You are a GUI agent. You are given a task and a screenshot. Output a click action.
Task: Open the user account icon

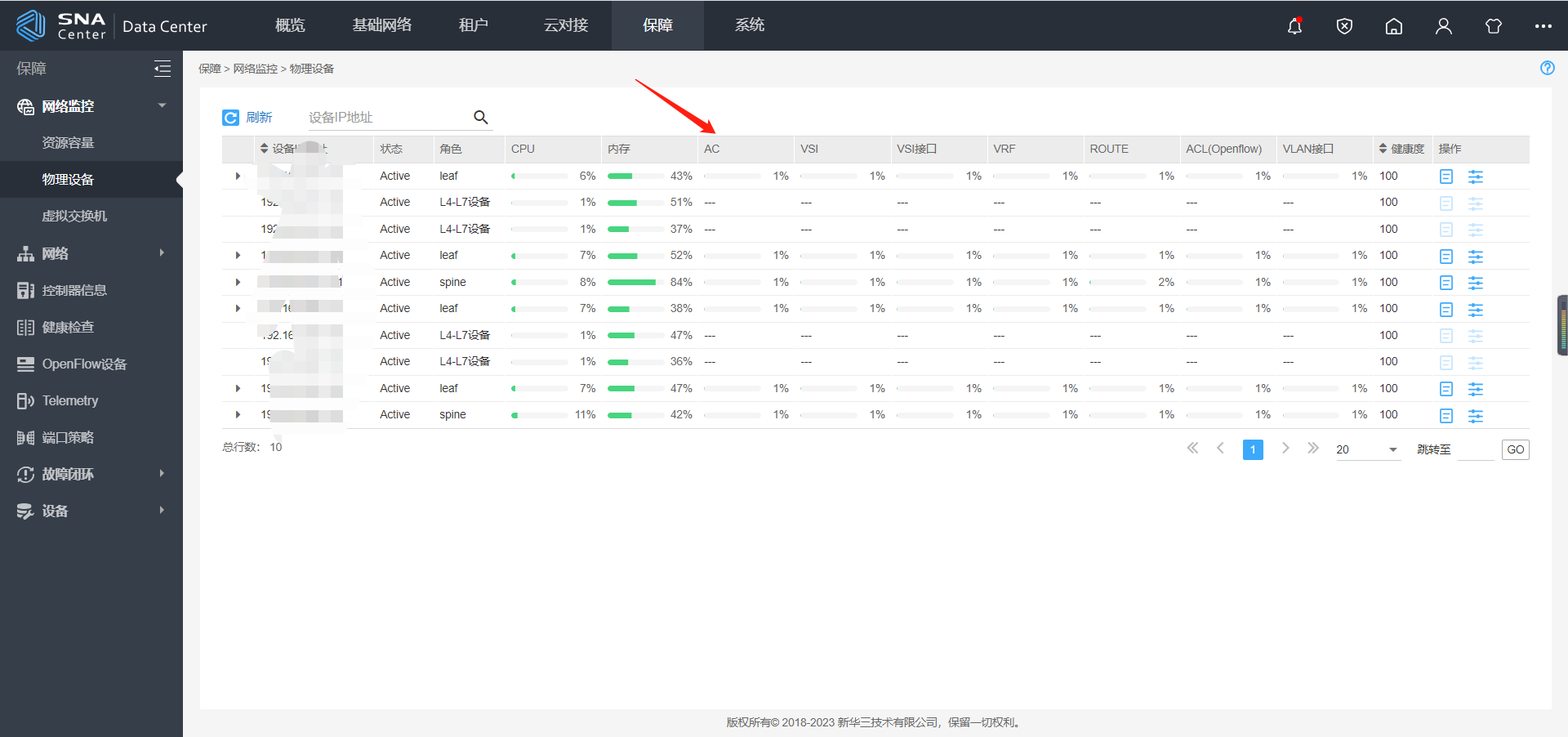click(1444, 26)
